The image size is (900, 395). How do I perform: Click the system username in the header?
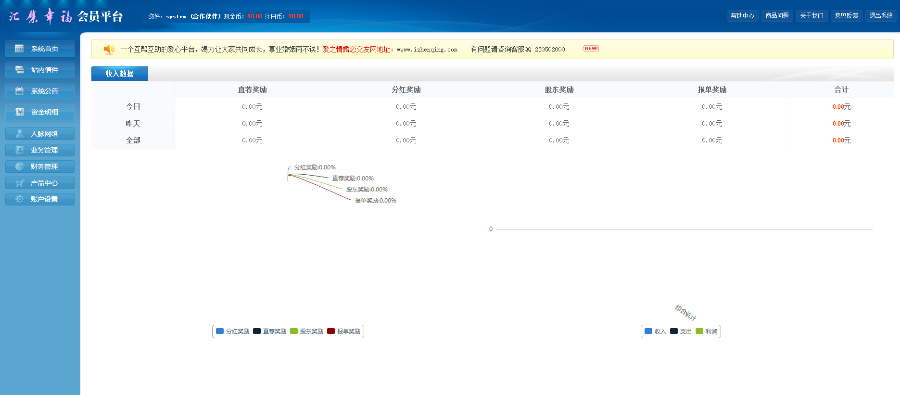coord(176,16)
